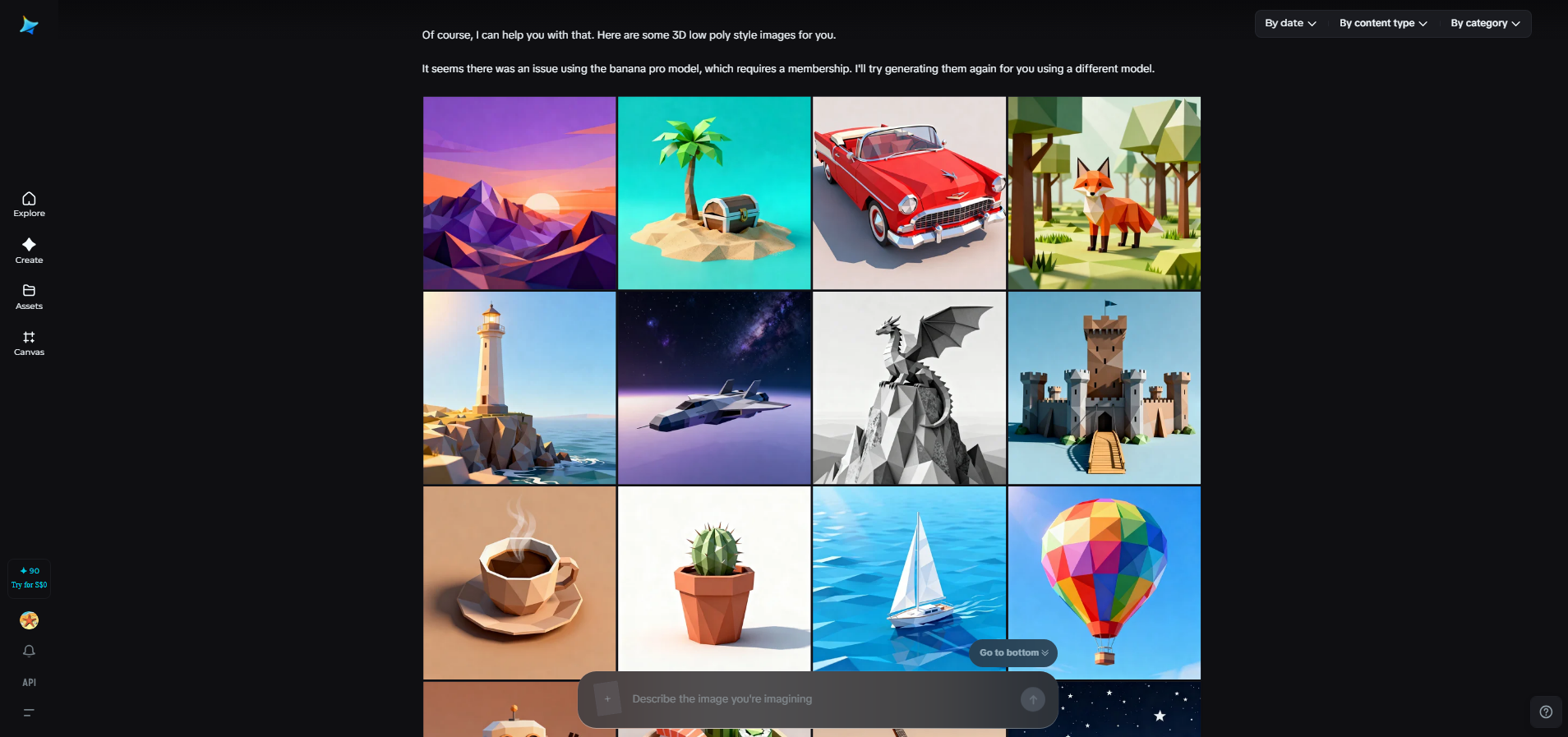Click the Try for S$0 credits button
1568x737 pixels.
coord(29,578)
